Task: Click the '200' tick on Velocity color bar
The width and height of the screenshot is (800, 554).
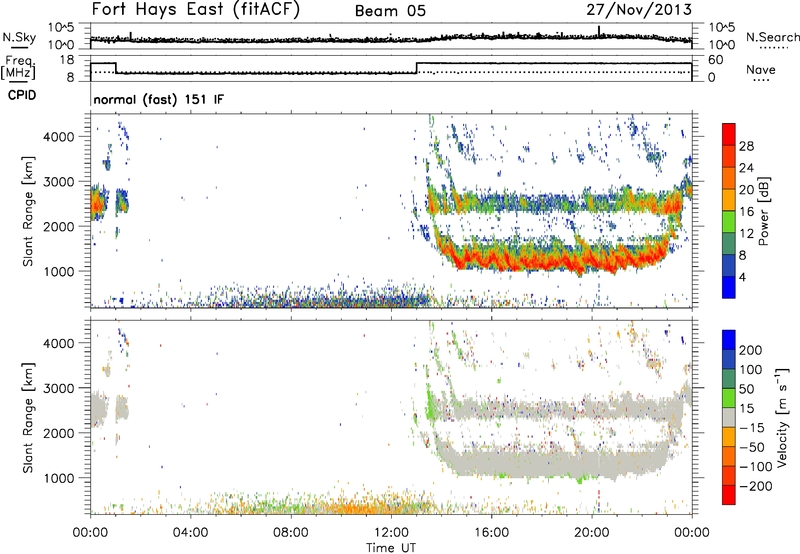Action: click(x=751, y=350)
